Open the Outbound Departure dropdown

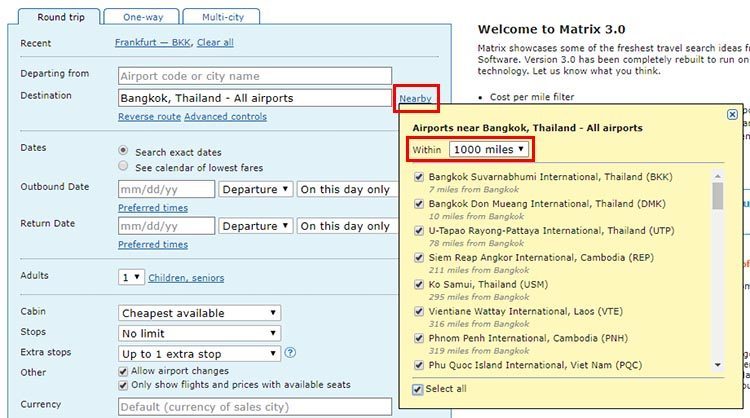[x=255, y=189]
